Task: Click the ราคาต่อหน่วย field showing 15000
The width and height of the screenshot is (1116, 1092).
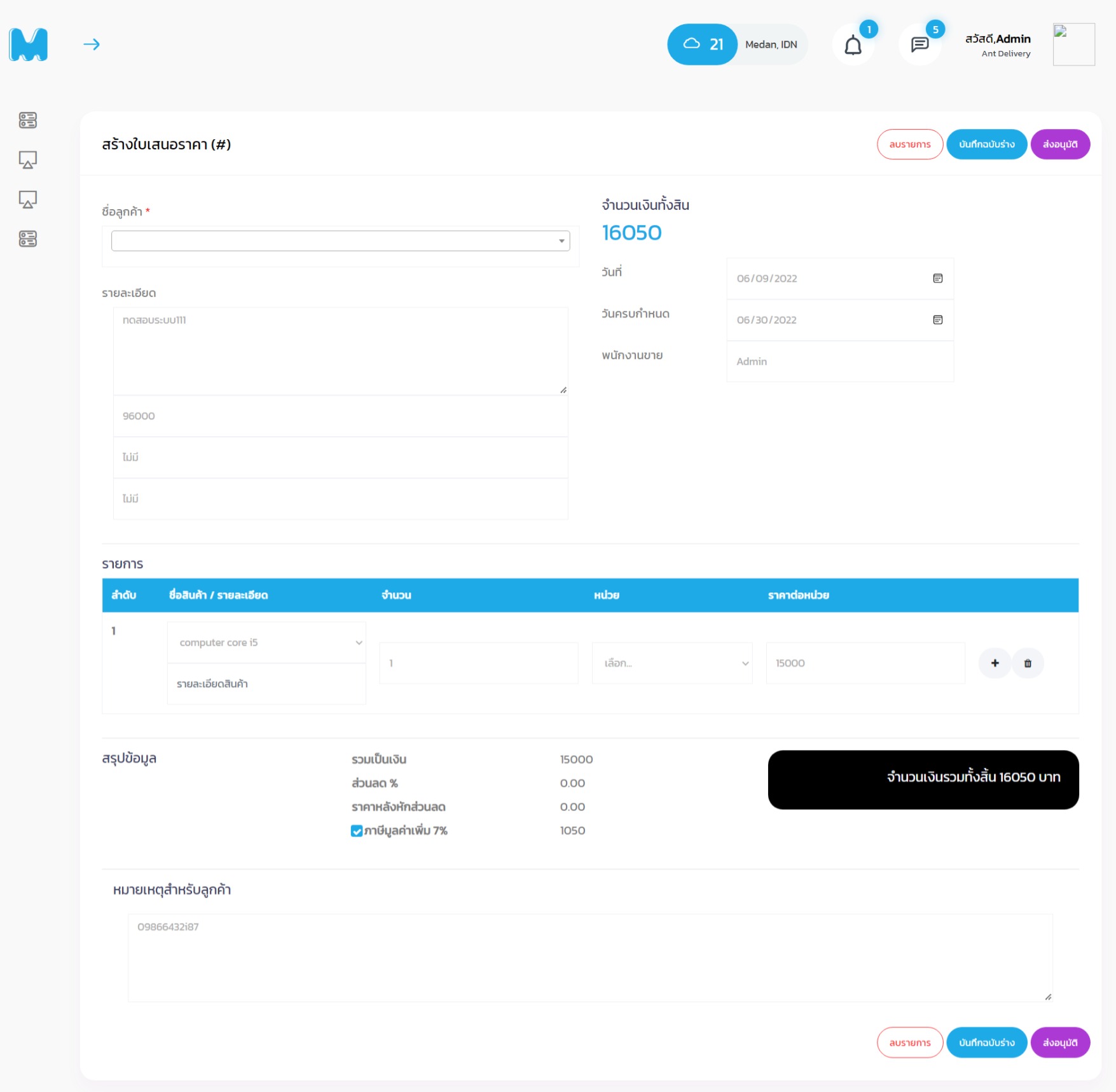Action: [865, 663]
